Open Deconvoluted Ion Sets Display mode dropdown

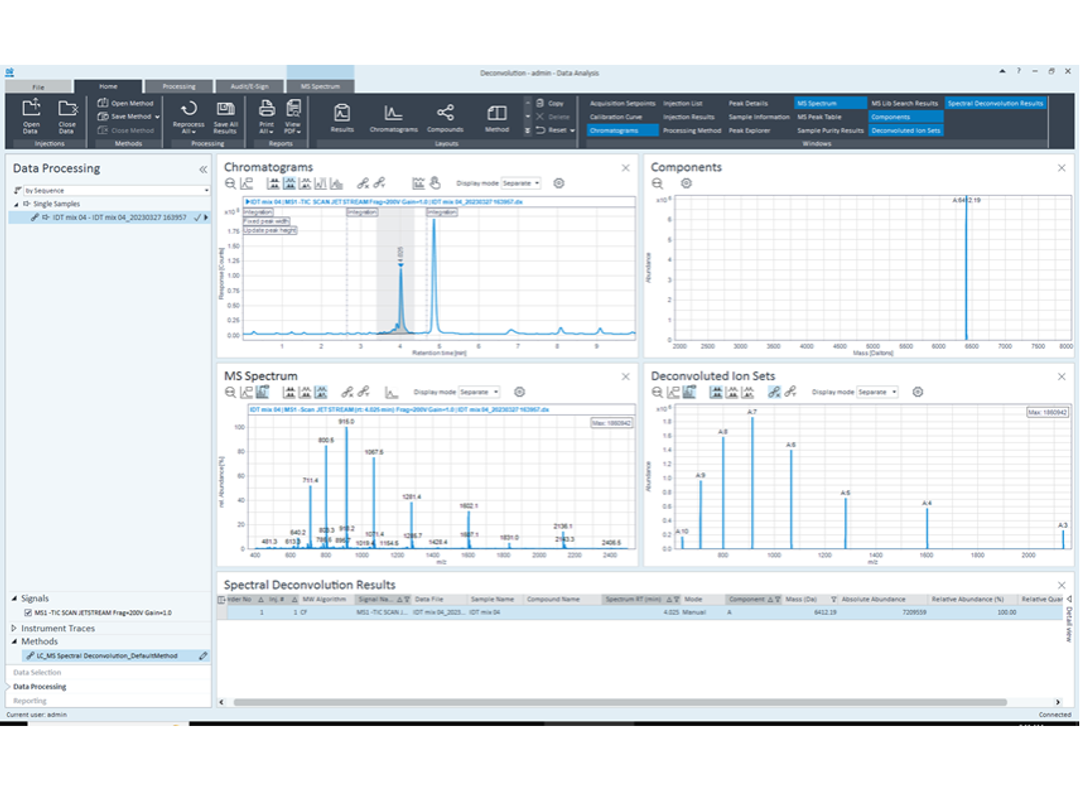coord(878,392)
